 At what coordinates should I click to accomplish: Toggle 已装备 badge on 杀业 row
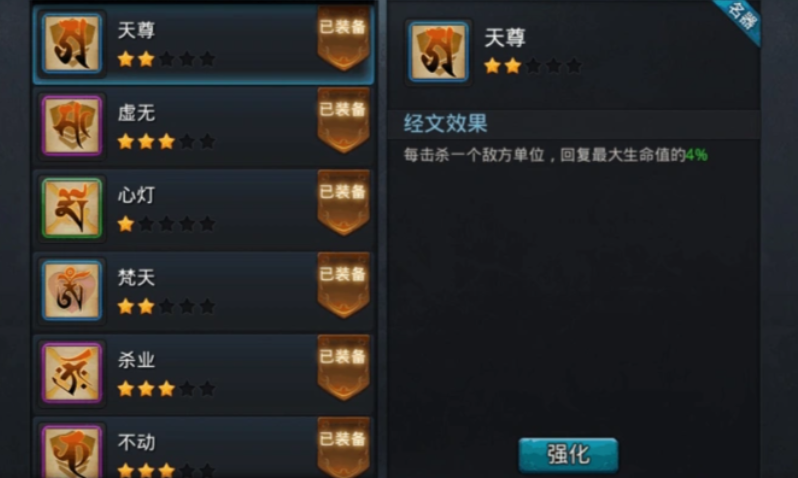pyautogui.click(x=344, y=368)
